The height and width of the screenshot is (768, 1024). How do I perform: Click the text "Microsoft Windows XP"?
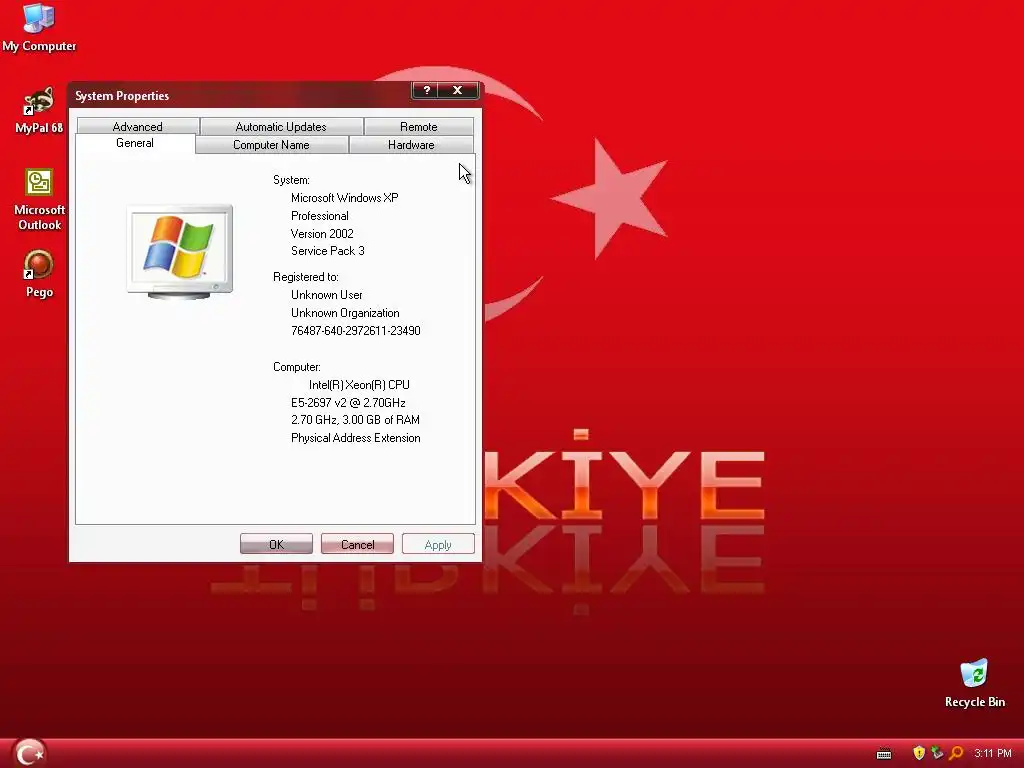click(x=345, y=198)
